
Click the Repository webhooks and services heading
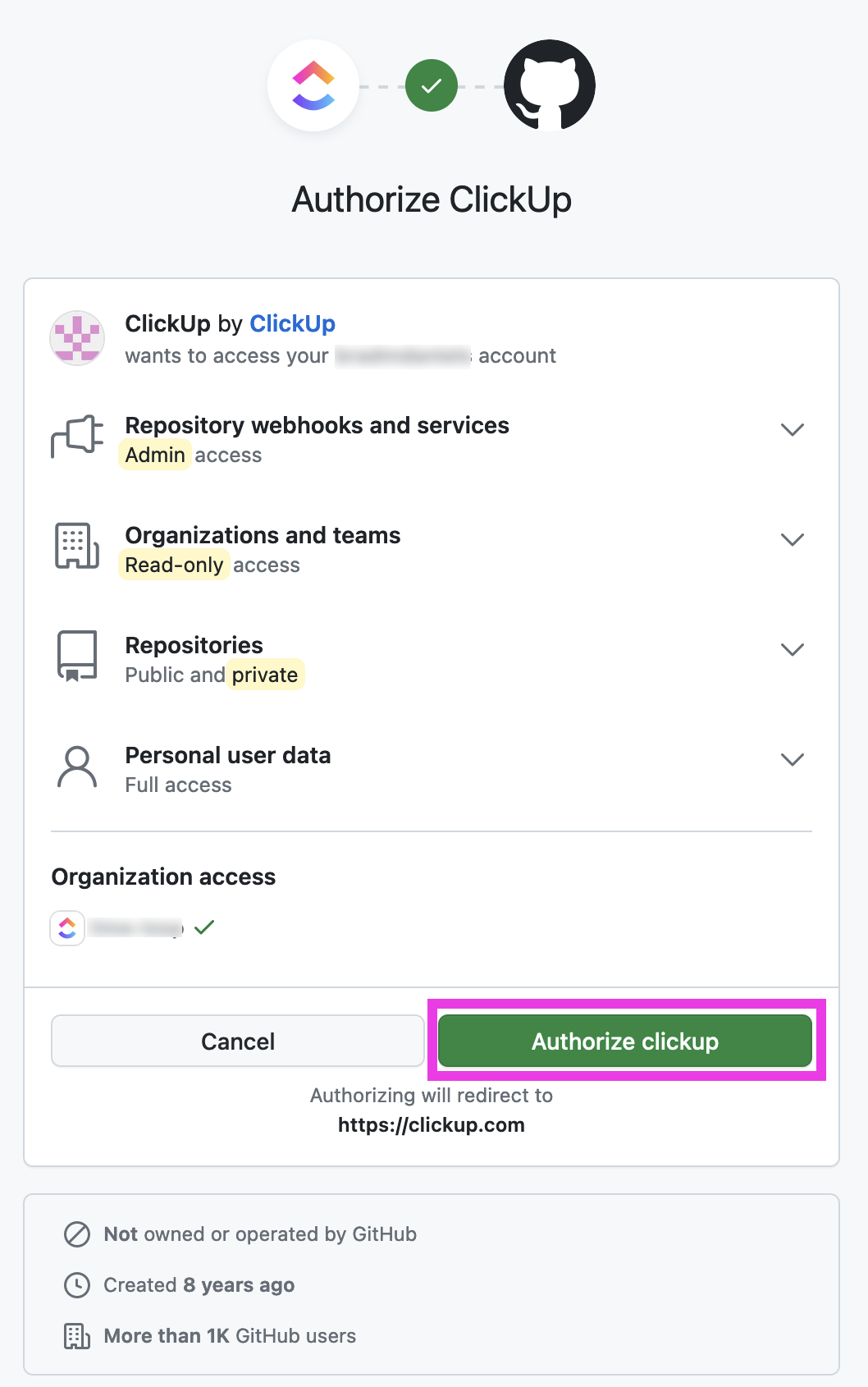pos(317,425)
